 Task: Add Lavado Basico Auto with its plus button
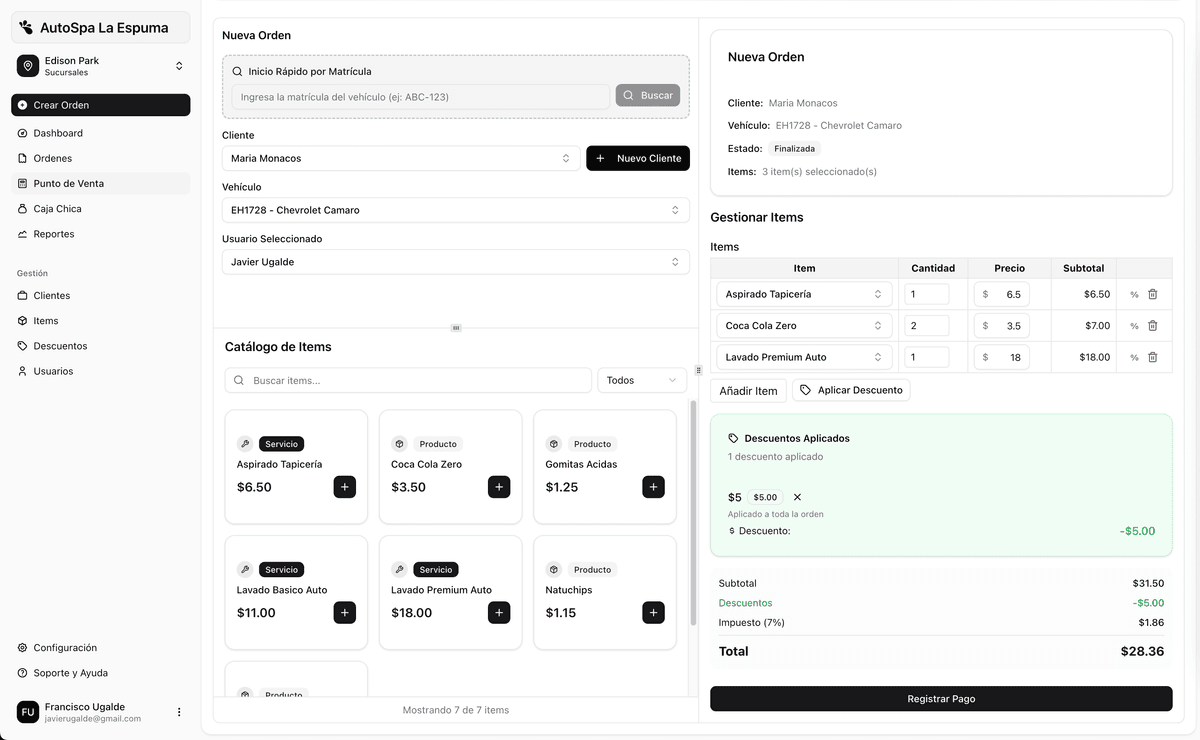[x=344, y=612]
